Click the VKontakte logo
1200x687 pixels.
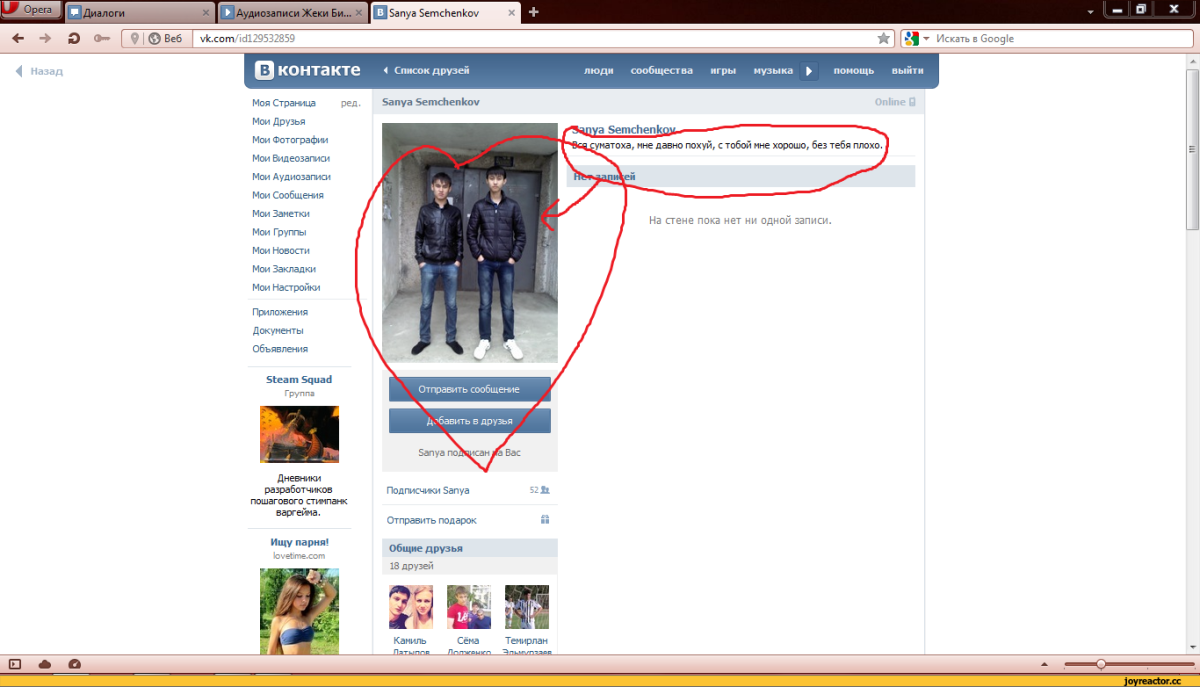(308, 70)
